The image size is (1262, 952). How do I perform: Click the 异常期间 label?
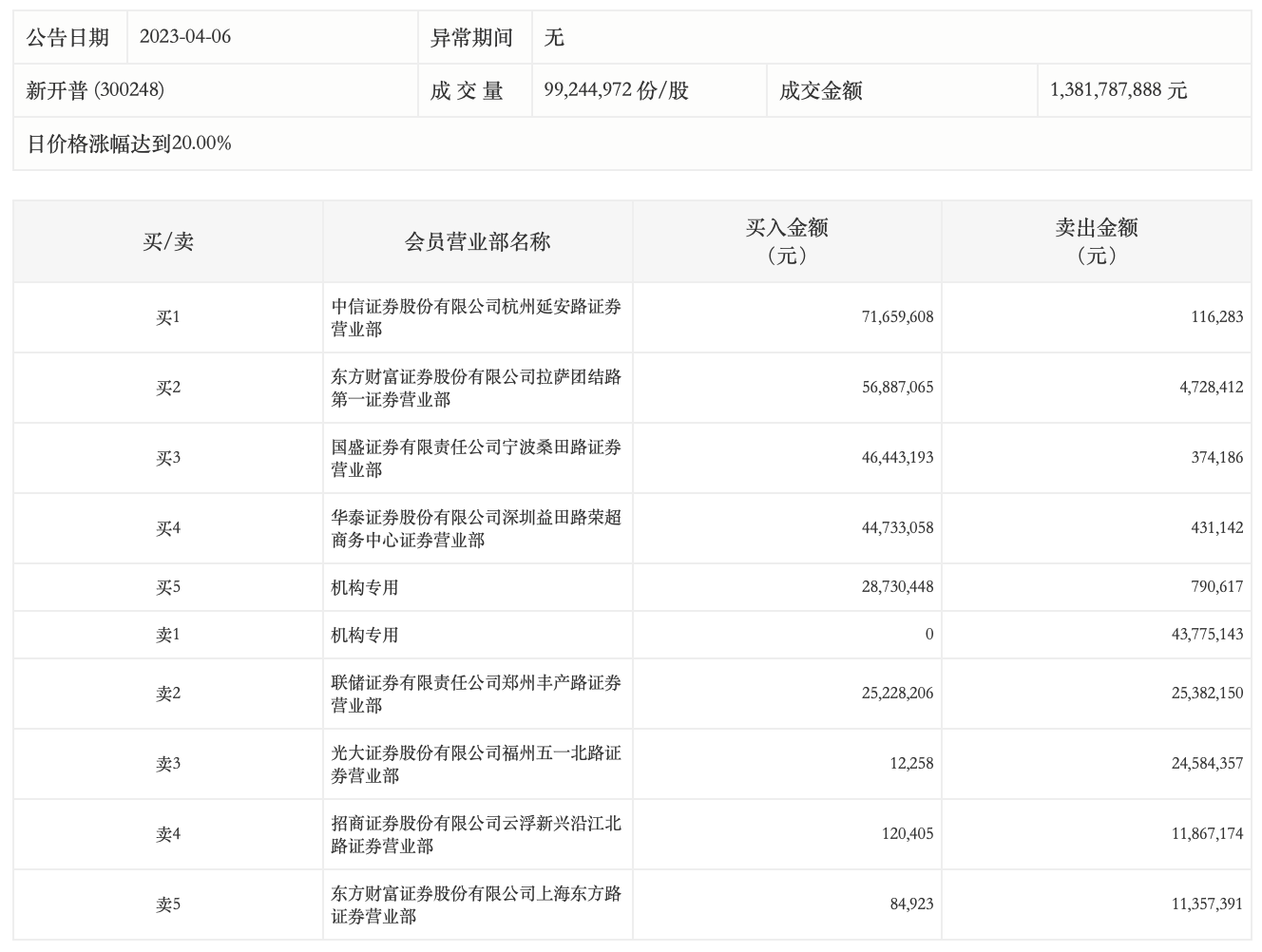click(x=471, y=37)
